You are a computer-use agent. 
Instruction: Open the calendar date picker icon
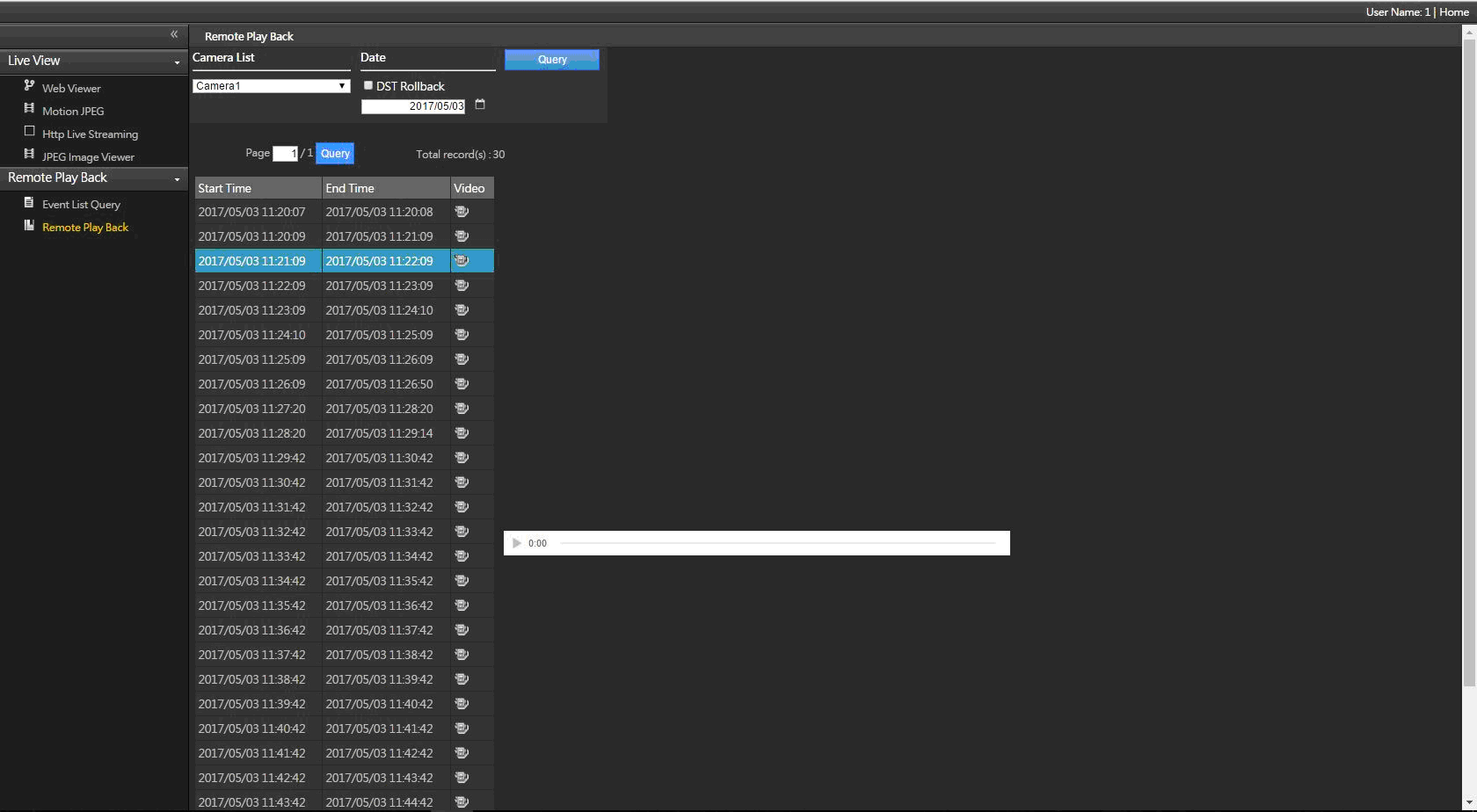[x=480, y=105]
